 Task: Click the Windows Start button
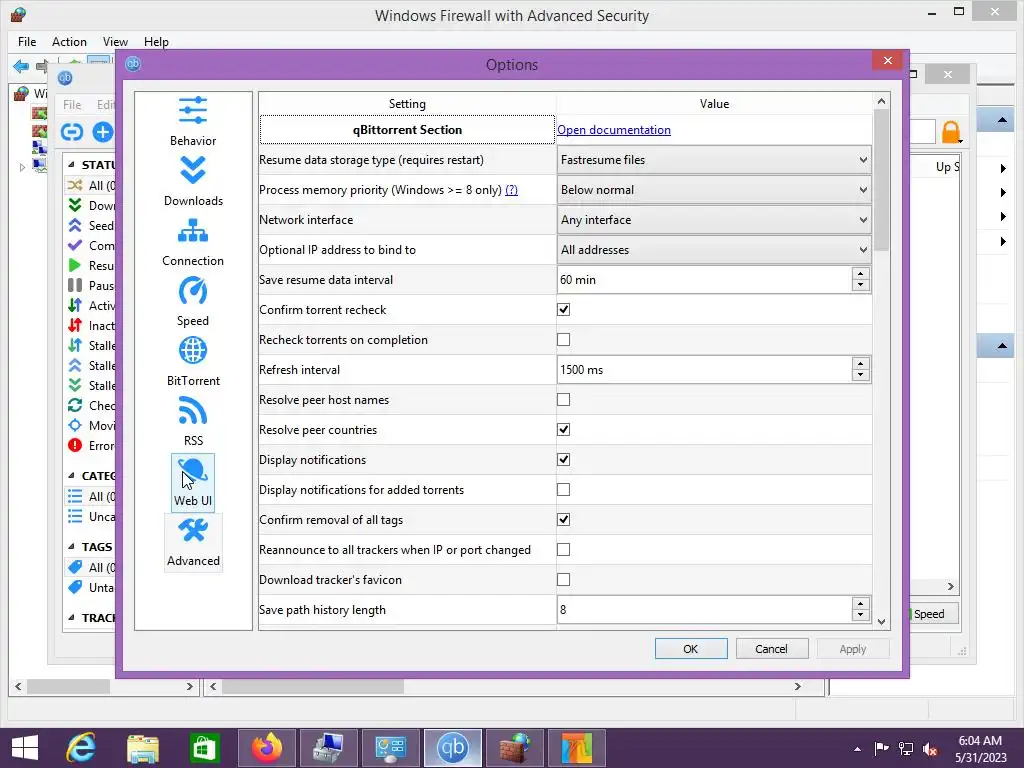point(25,748)
